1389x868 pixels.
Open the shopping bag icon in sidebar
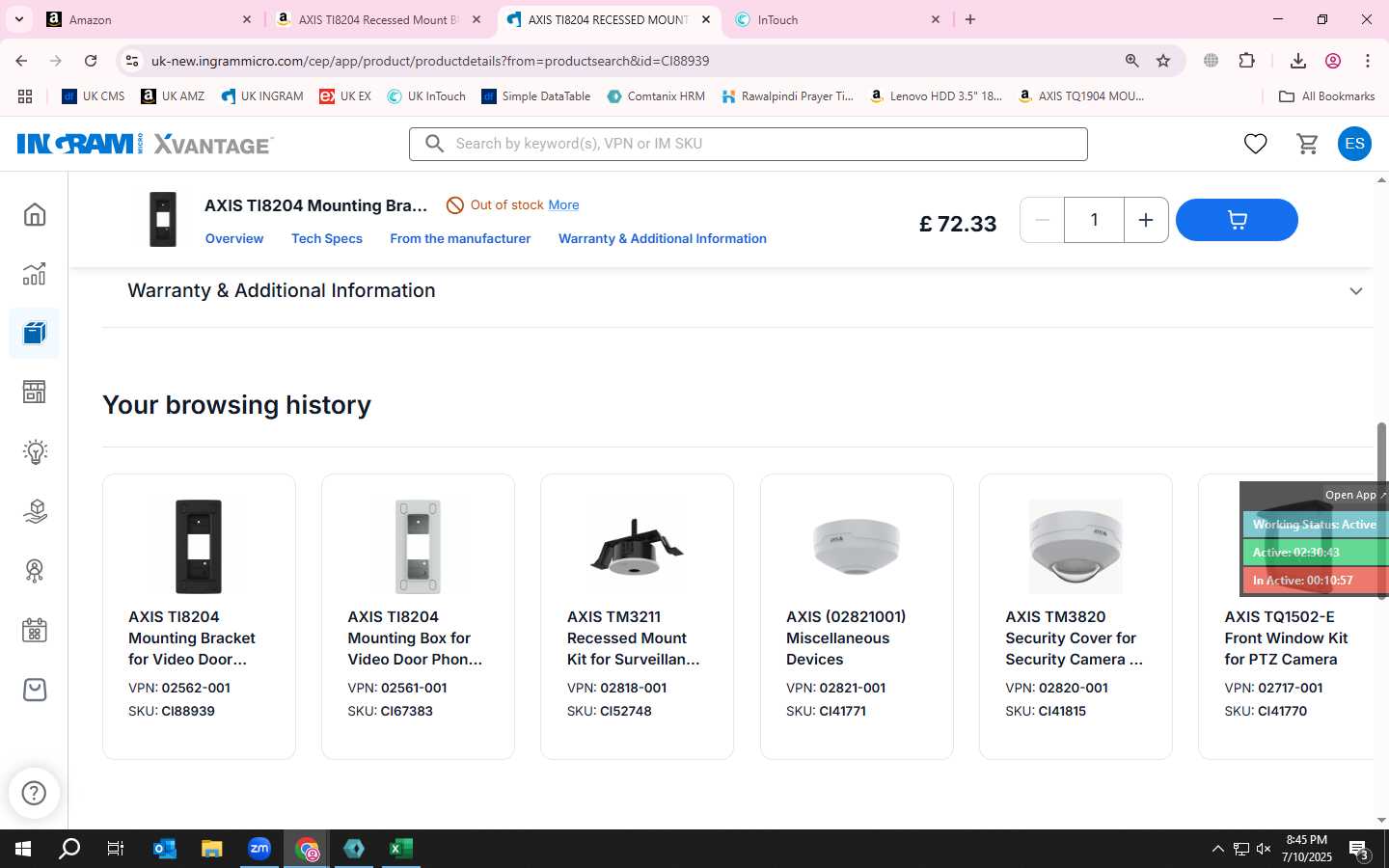(x=35, y=690)
